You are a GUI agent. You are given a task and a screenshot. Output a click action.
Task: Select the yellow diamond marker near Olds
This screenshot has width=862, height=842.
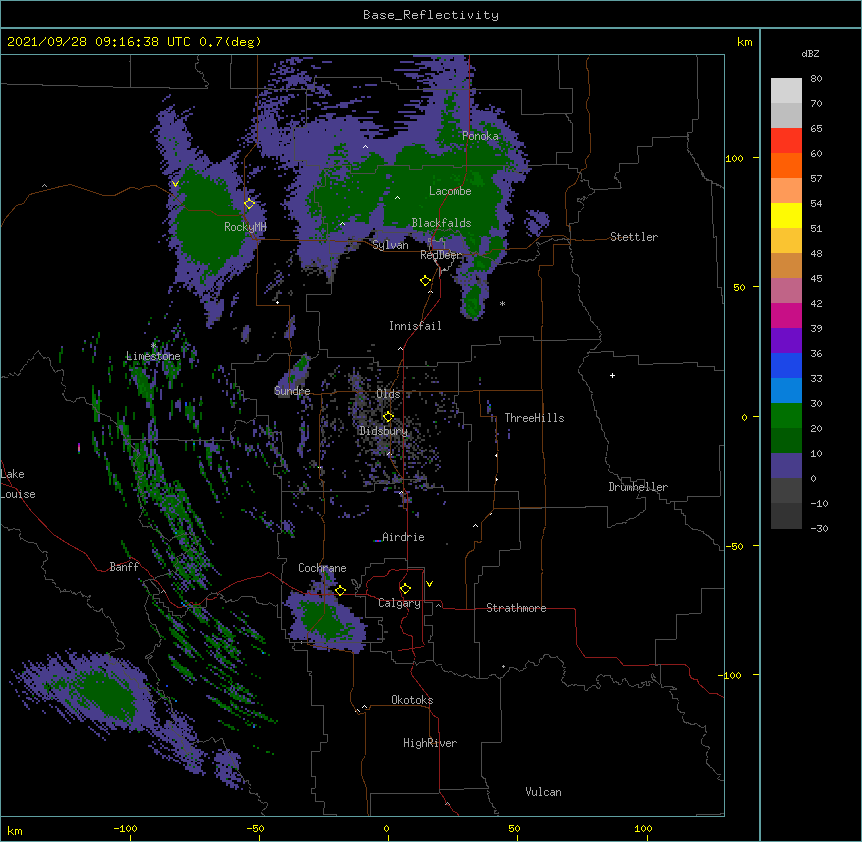388,417
